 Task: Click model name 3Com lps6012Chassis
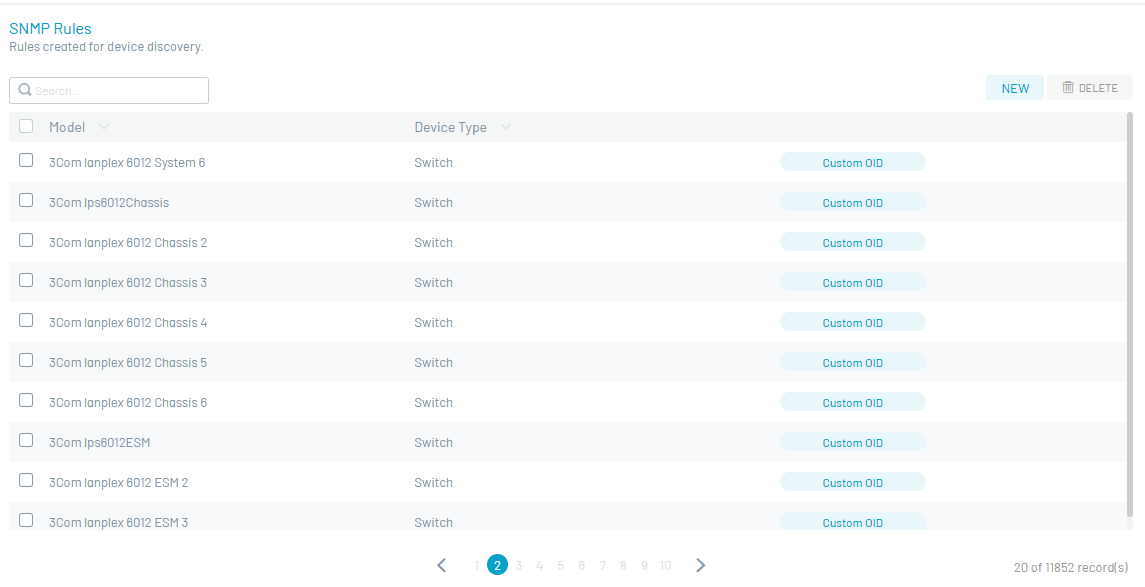109,202
